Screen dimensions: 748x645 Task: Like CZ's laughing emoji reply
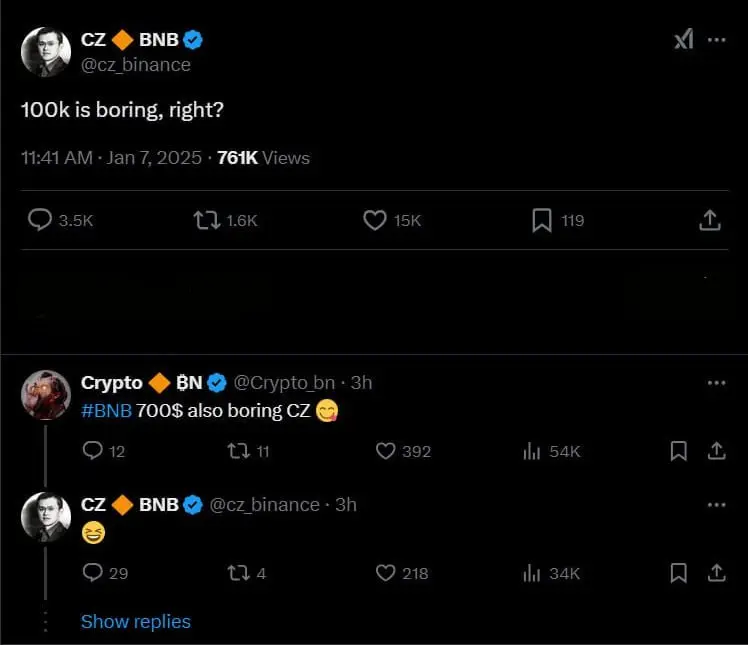pyautogui.click(x=386, y=573)
